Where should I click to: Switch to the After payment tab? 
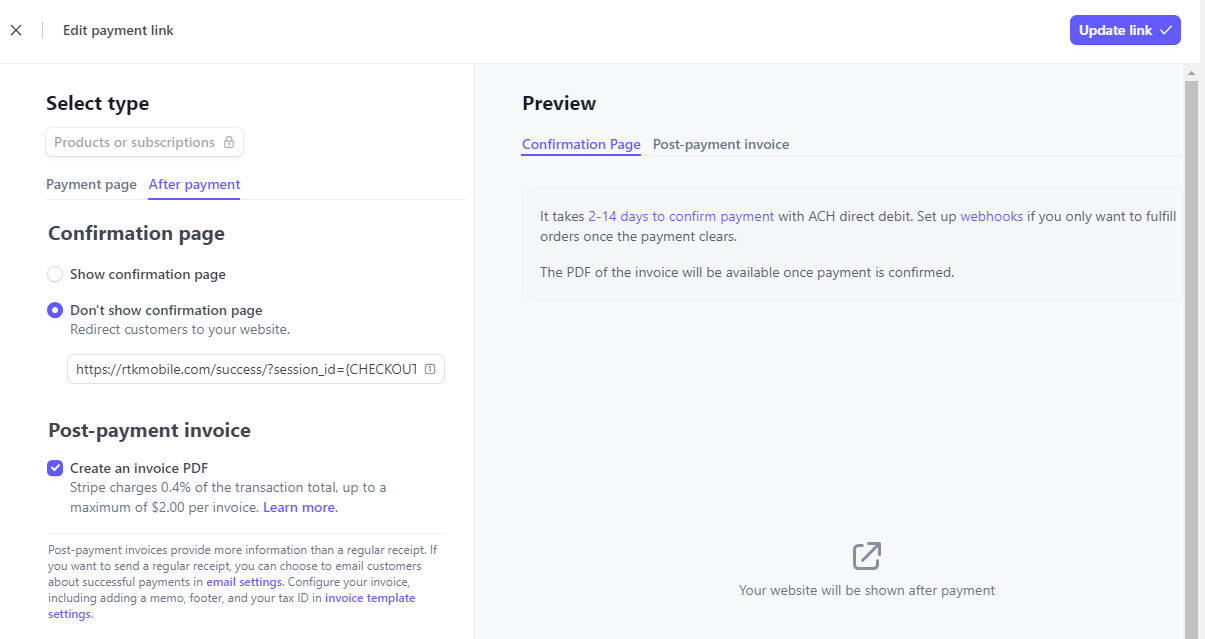click(194, 184)
